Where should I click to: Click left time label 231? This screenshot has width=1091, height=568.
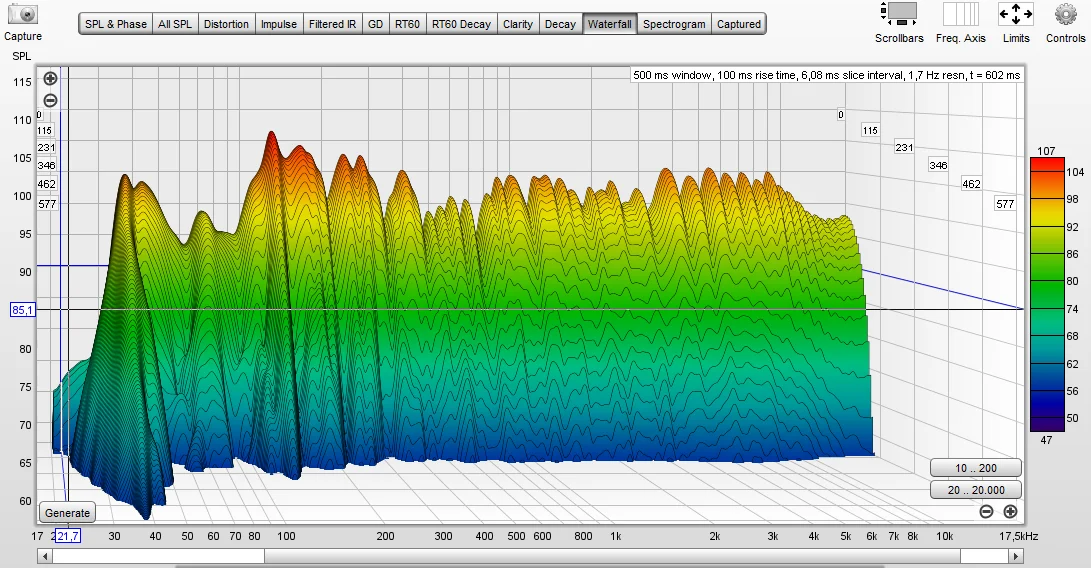click(x=46, y=148)
